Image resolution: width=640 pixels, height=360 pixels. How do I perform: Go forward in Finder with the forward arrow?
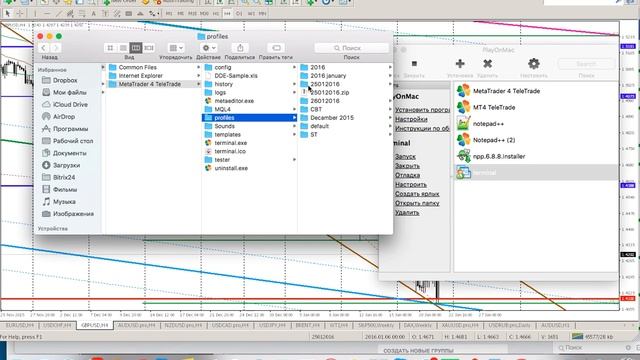pos(56,48)
